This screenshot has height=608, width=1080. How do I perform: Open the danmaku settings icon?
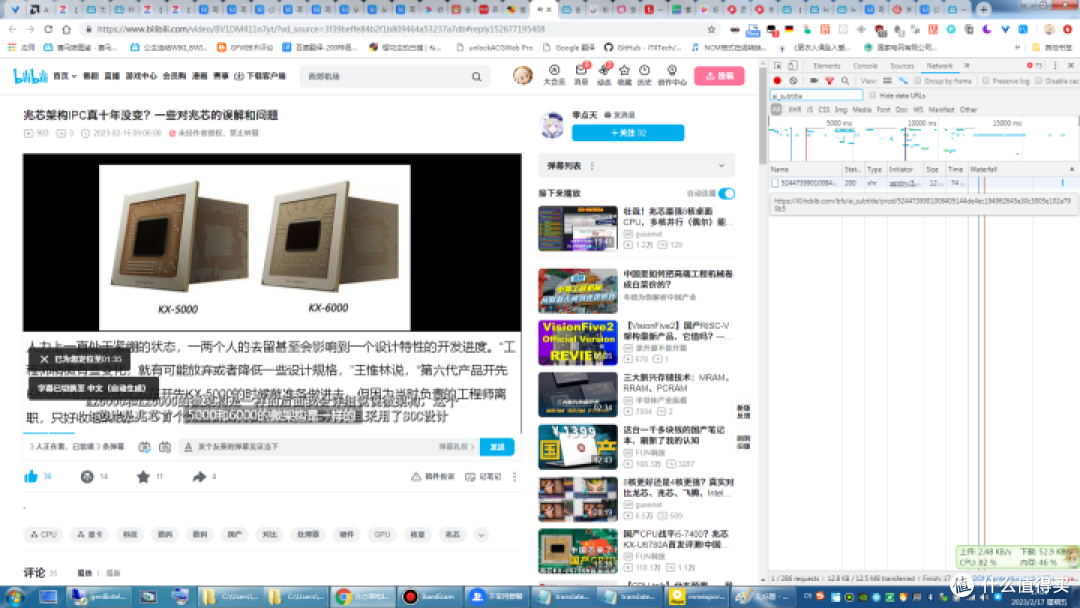(165, 447)
